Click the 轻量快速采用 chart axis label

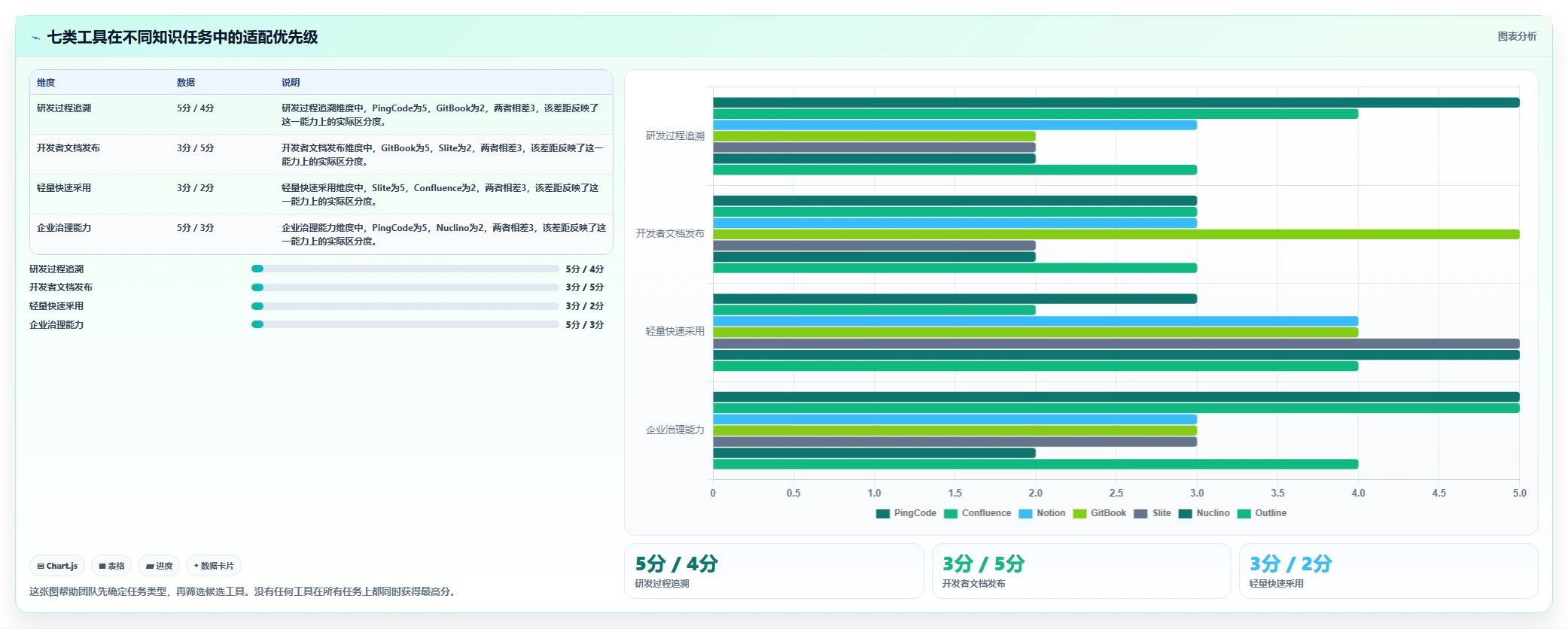pos(675,332)
